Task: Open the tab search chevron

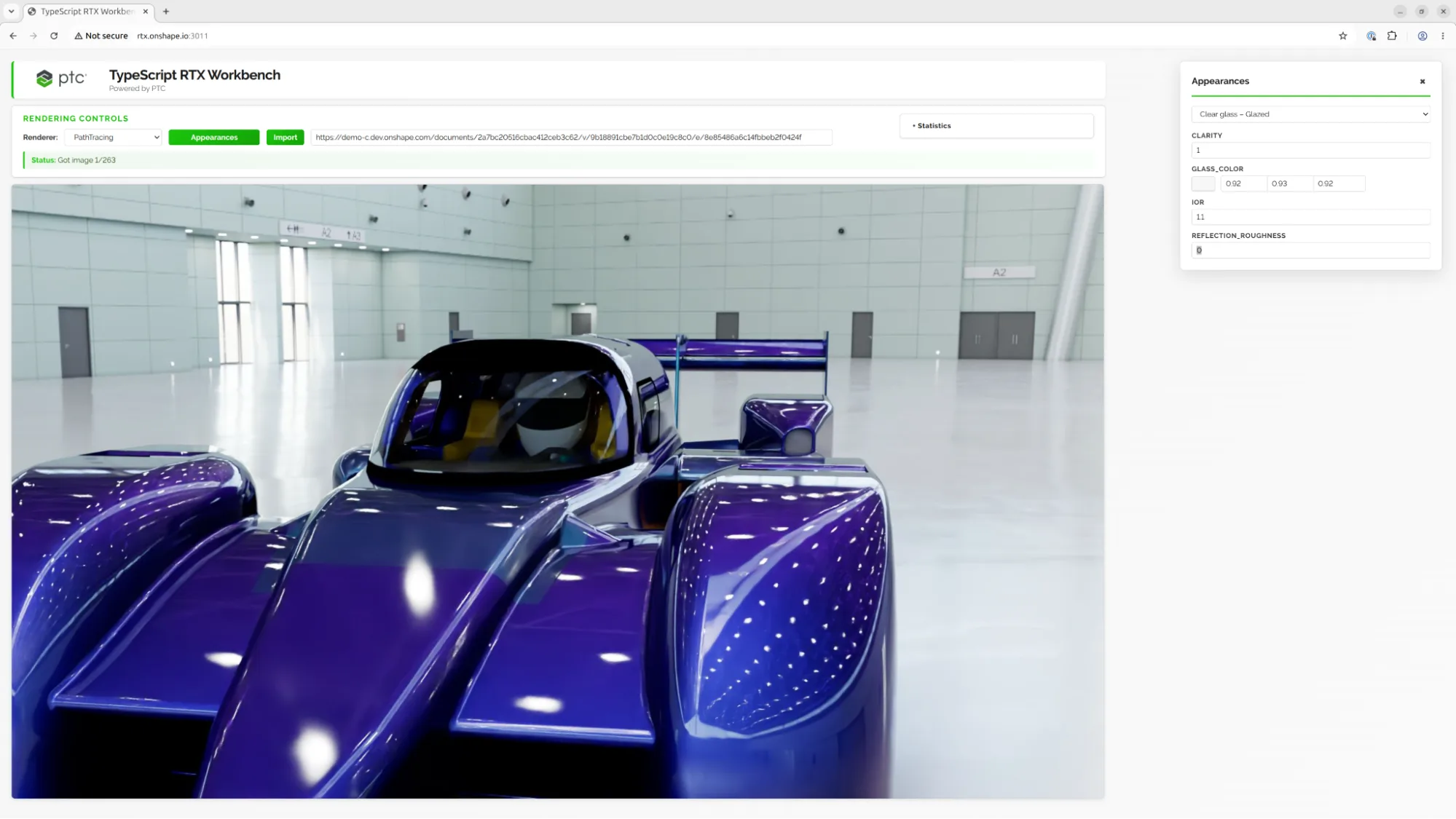Action: tap(11, 12)
